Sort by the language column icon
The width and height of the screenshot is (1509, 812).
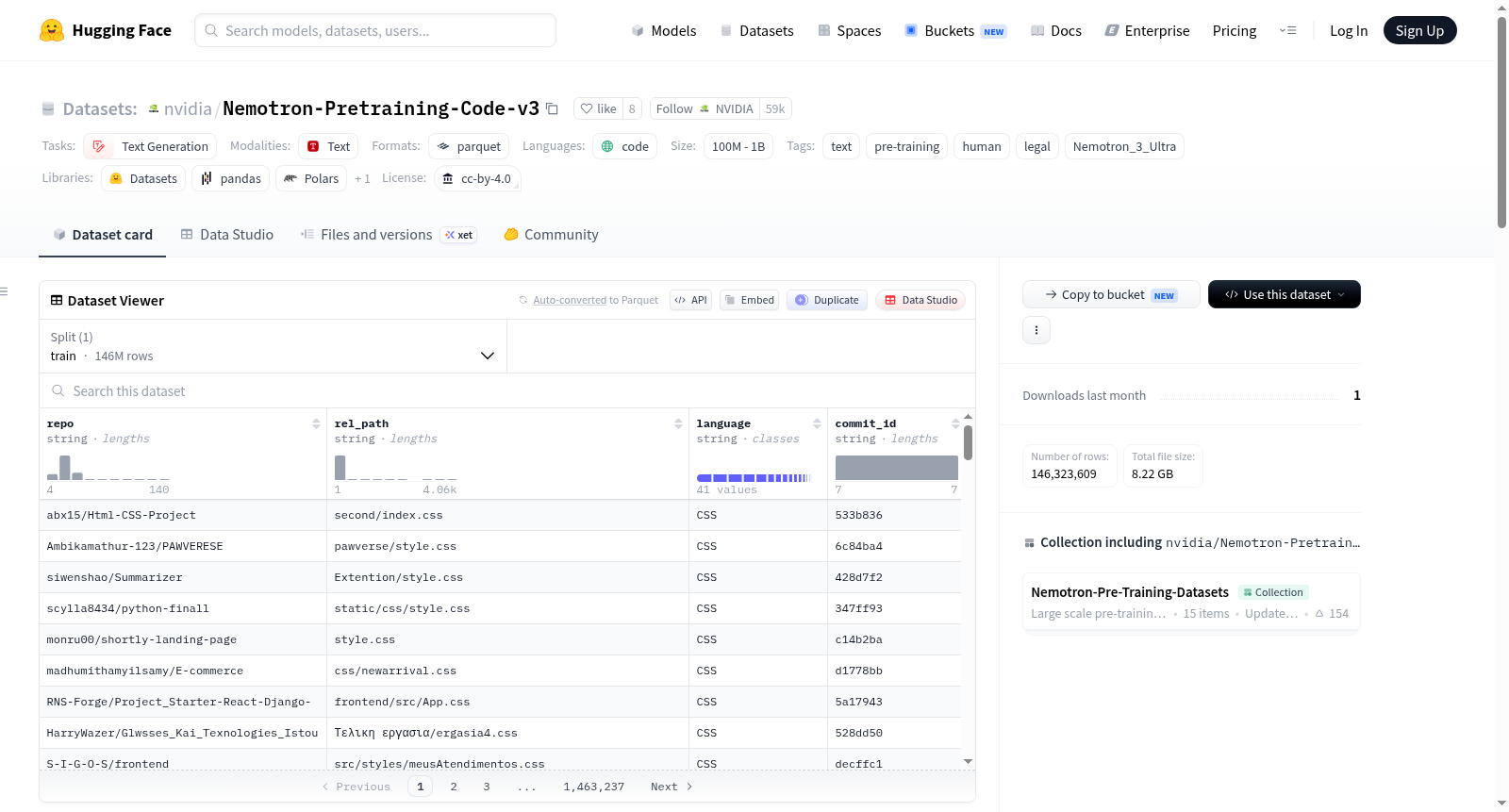[x=817, y=424]
